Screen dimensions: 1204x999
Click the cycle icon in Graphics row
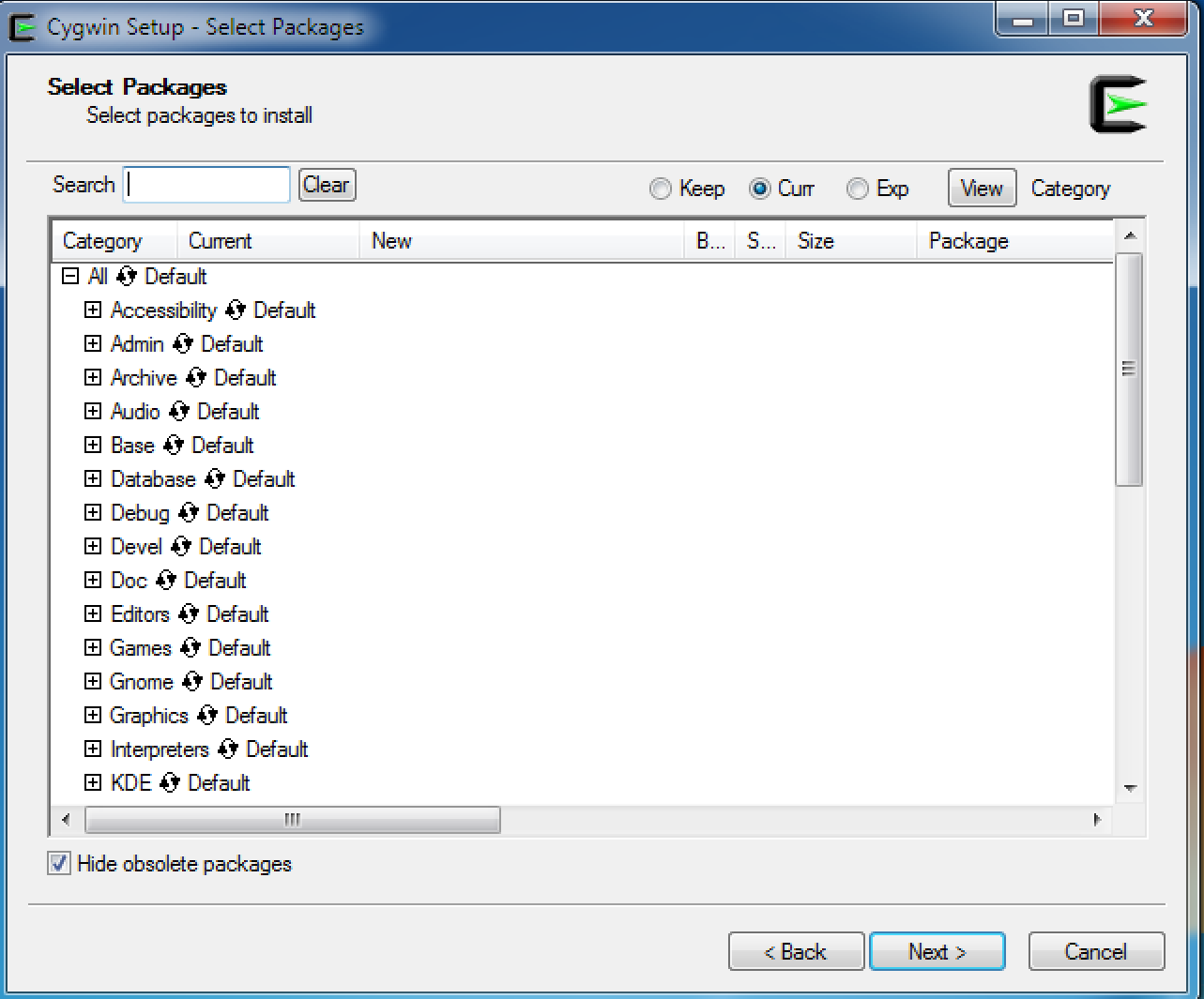pyautogui.click(x=207, y=716)
